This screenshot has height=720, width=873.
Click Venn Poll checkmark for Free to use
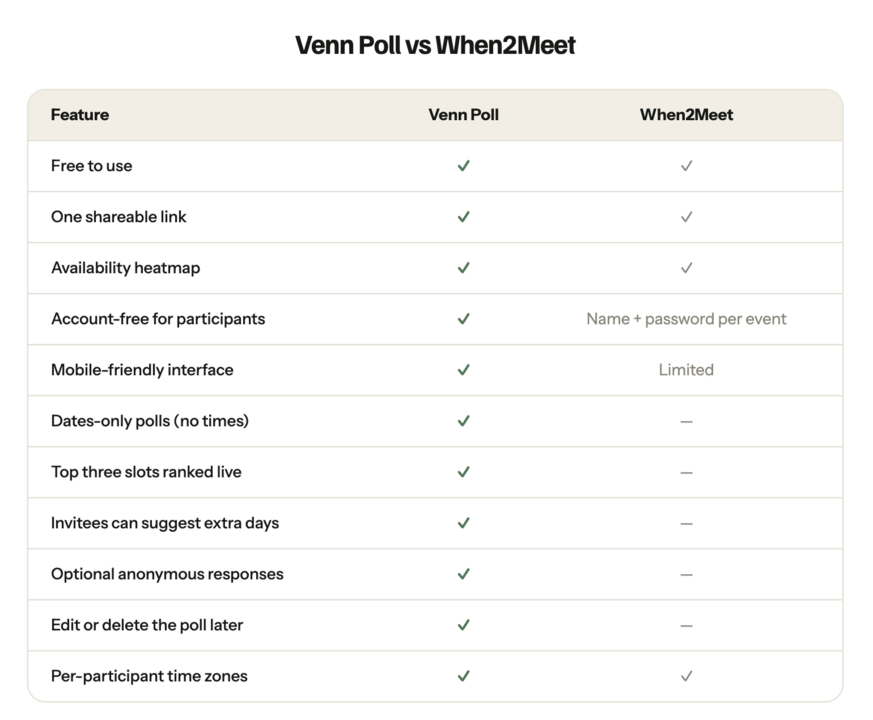pos(463,166)
